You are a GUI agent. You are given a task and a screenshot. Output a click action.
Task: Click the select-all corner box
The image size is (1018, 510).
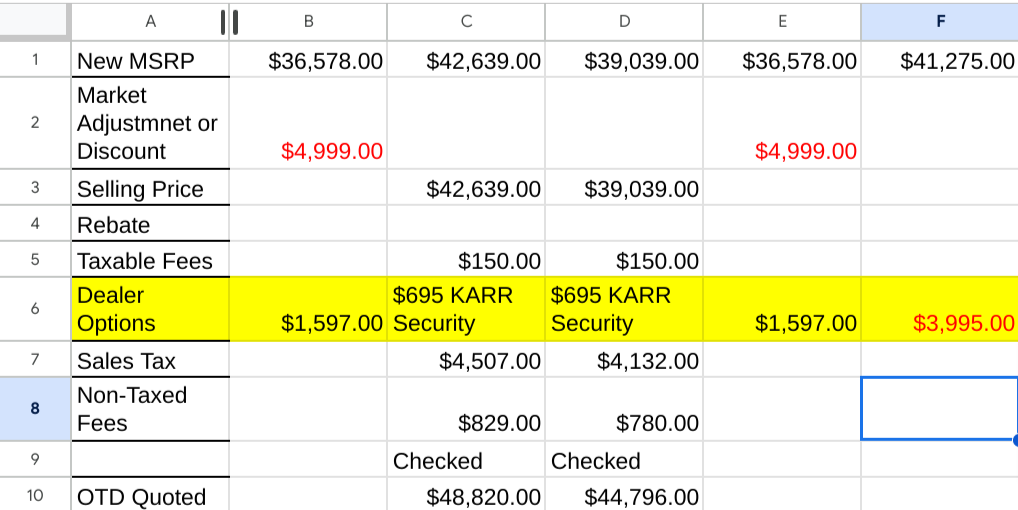(x=35, y=20)
